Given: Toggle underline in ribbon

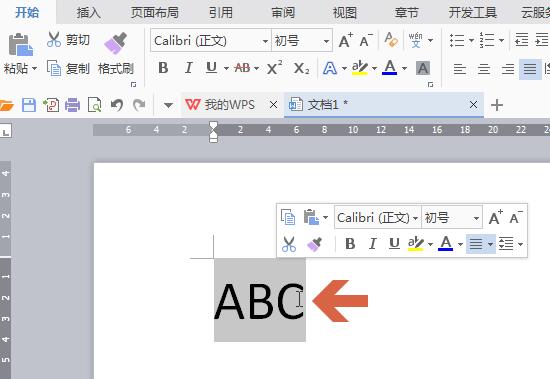Looking at the screenshot, I should [x=211, y=68].
